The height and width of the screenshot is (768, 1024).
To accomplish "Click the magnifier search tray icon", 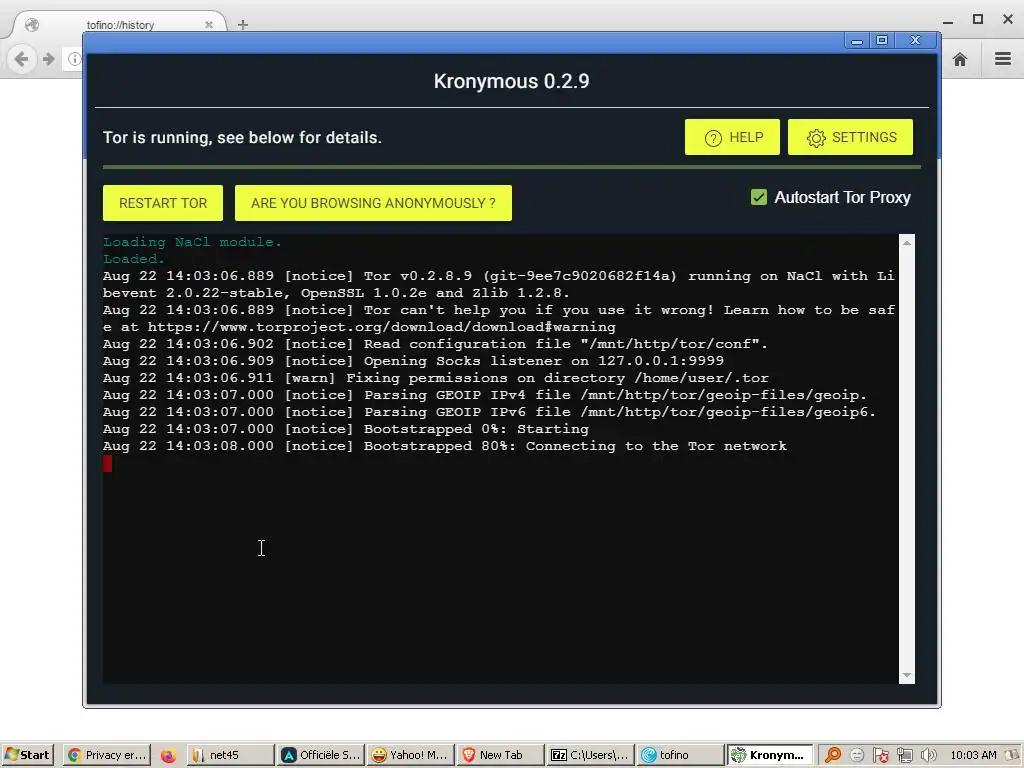I will click(833, 755).
